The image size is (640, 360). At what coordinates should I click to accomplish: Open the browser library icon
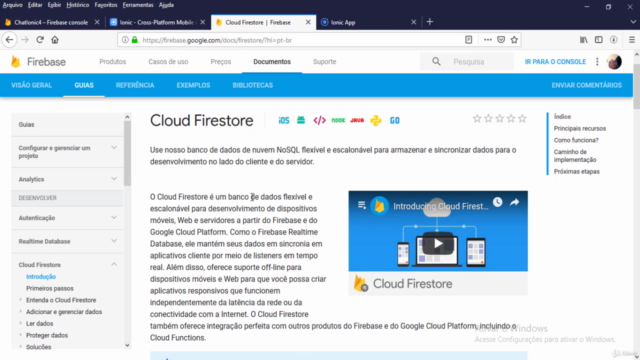click(584, 40)
